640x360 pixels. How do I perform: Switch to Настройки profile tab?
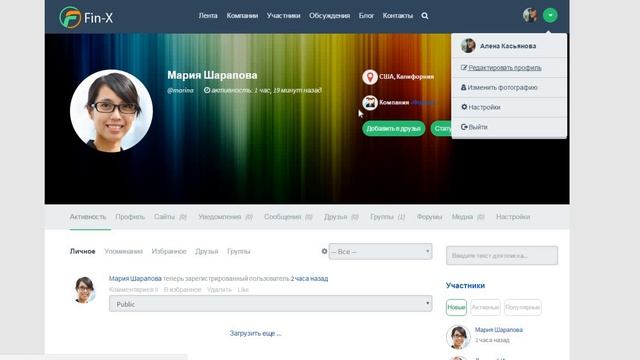tap(513, 217)
